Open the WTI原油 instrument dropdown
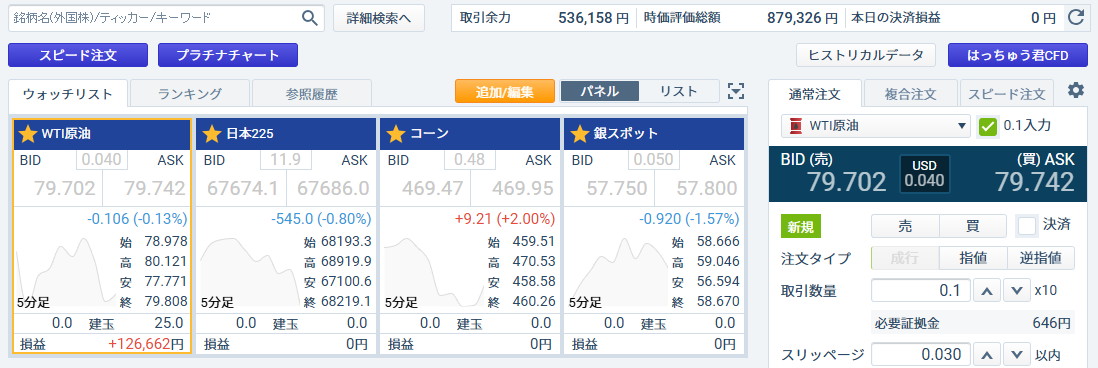 [876, 127]
